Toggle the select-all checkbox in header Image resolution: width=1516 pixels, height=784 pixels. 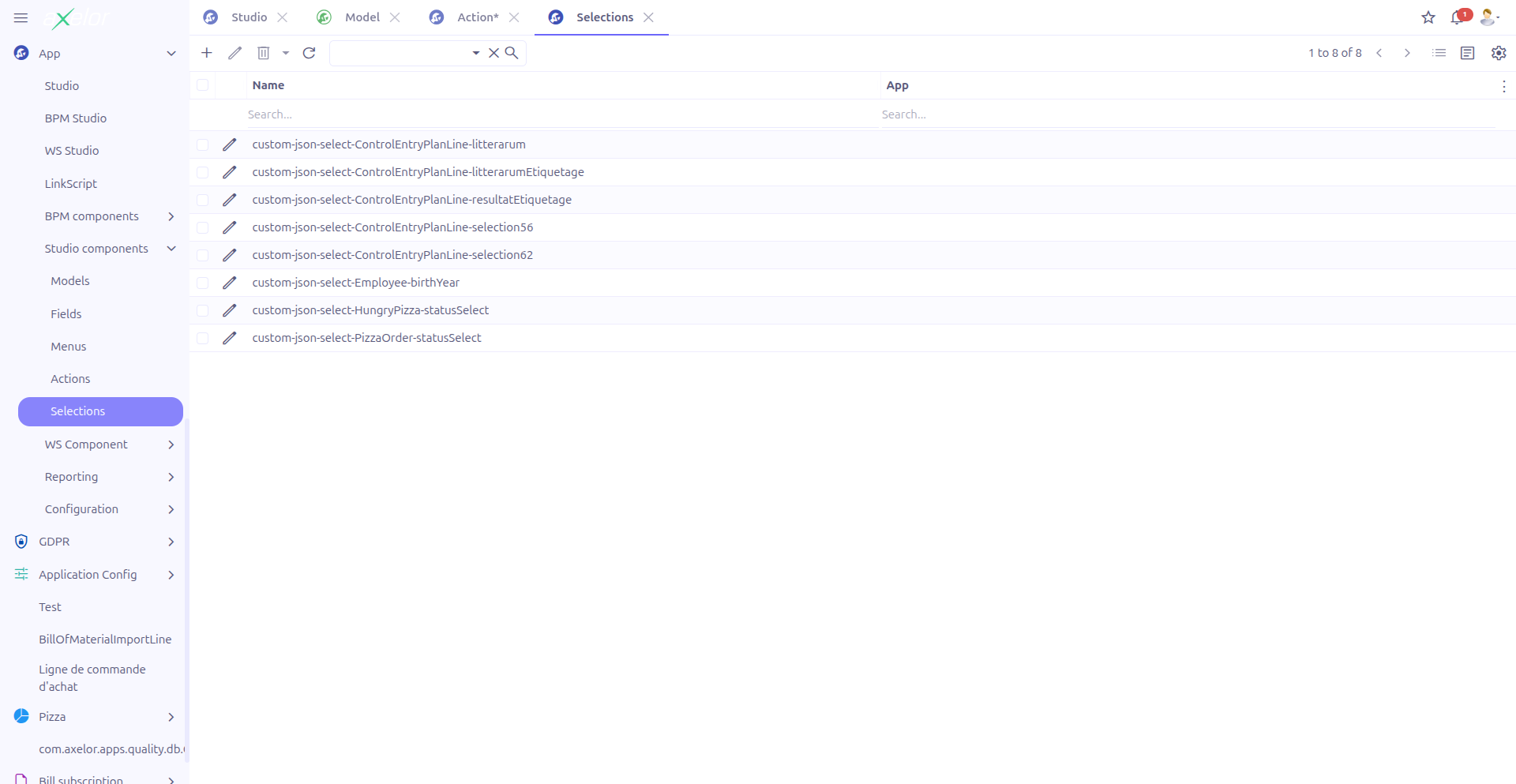point(203,85)
